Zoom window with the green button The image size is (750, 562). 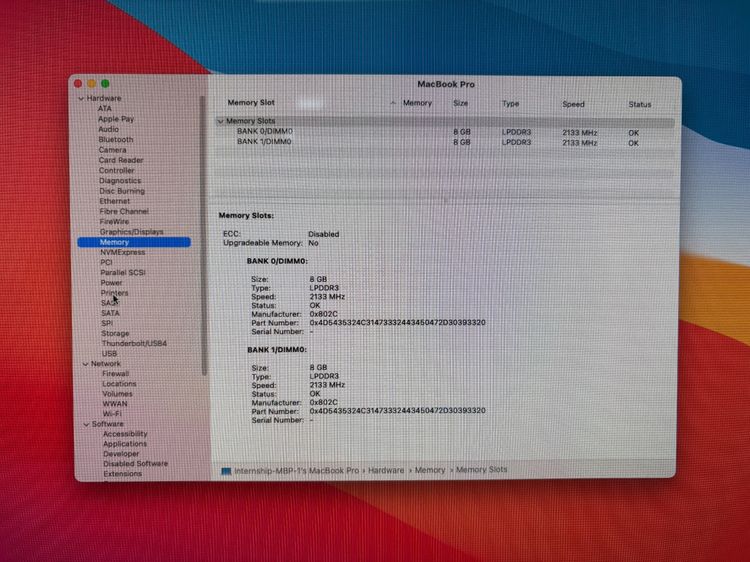pyautogui.click(x=105, y=84)
